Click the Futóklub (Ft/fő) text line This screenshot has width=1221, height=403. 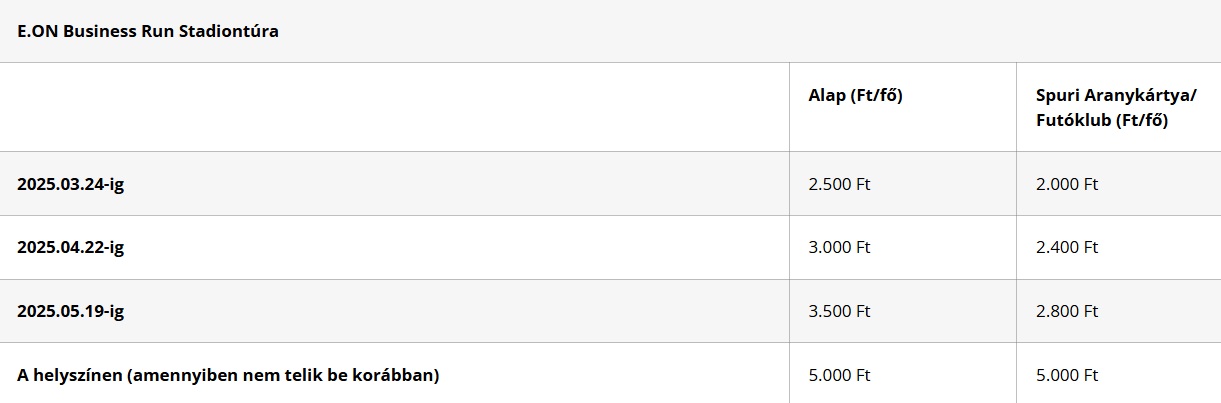click(x=1102, y=120)
